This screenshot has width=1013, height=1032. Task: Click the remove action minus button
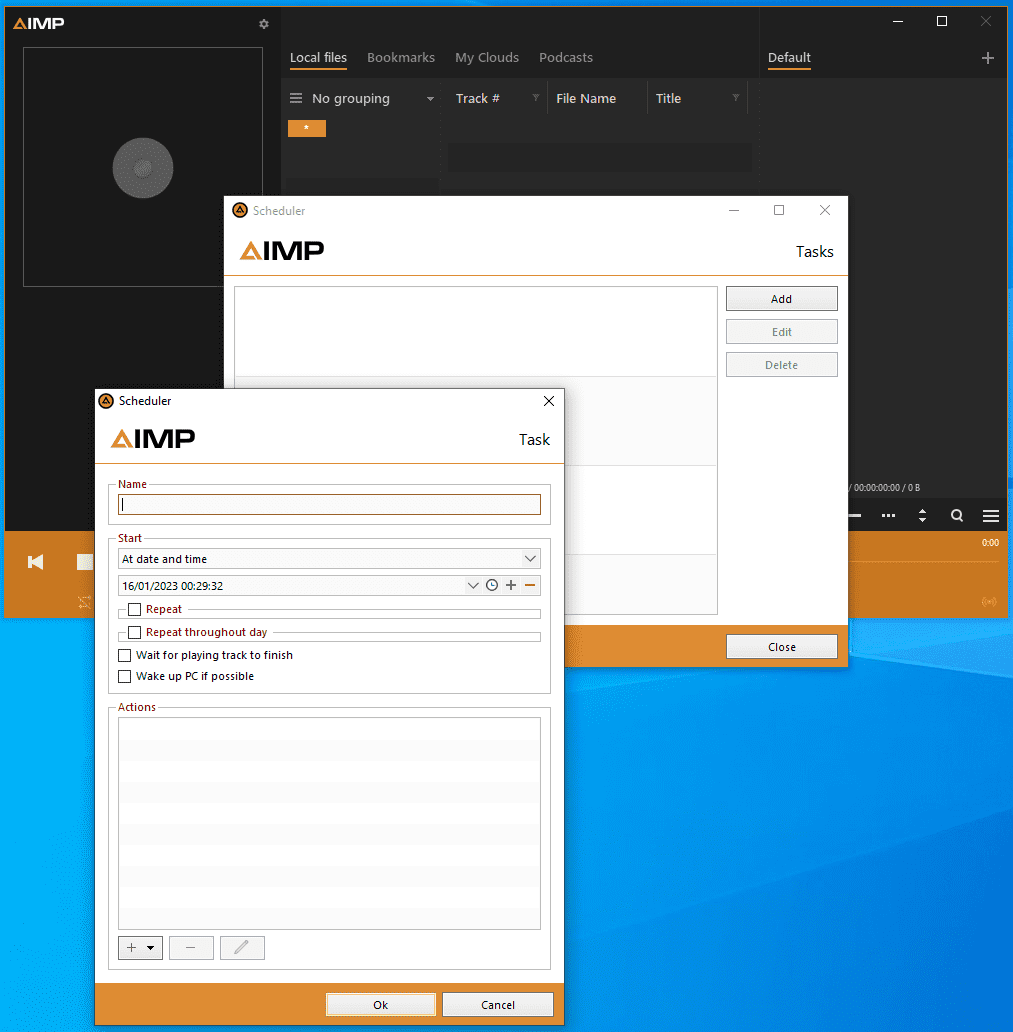[191, 948]
